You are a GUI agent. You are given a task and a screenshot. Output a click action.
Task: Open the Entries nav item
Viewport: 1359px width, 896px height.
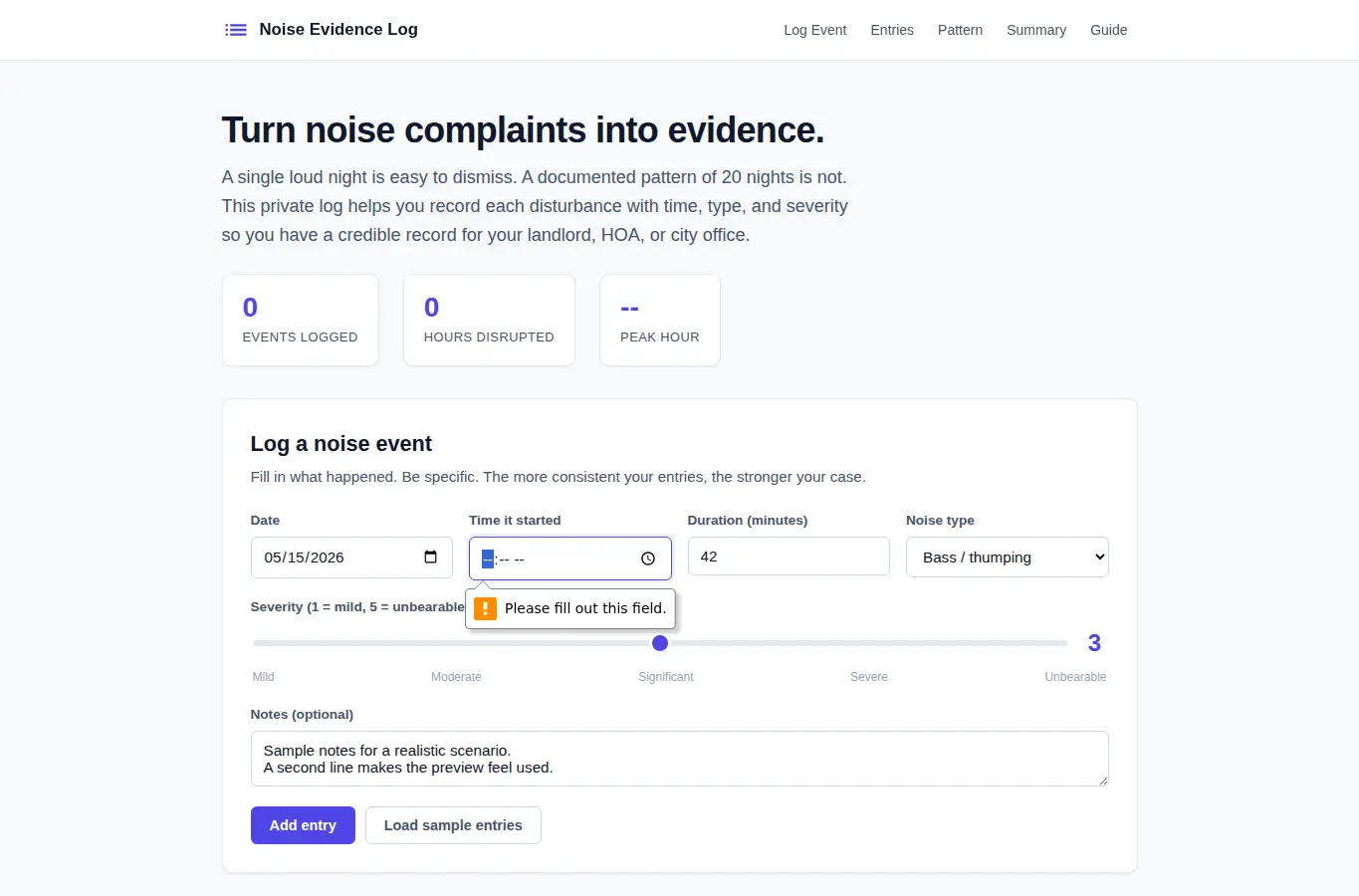click(x=892, y=30)
